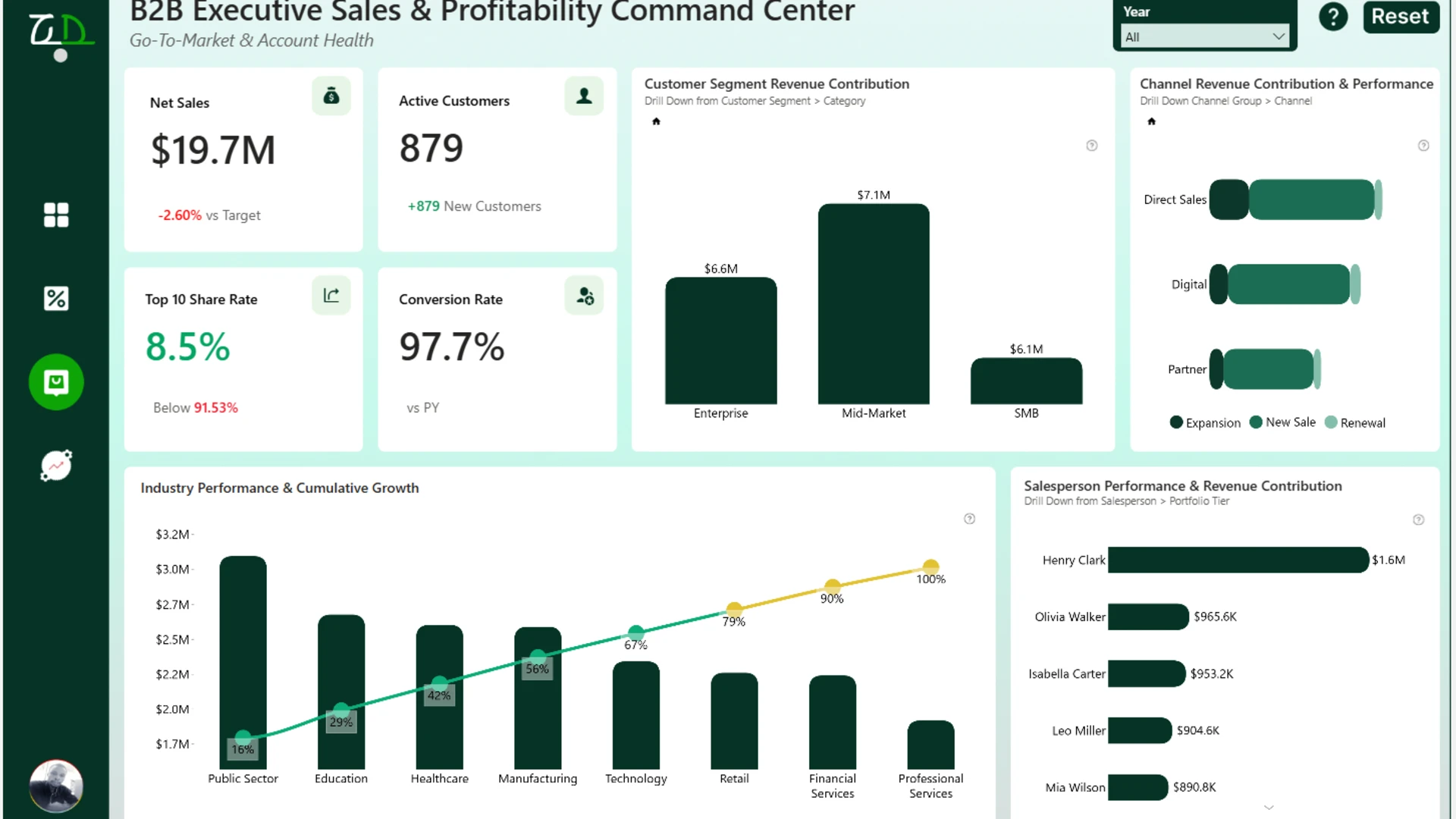This screenshot has width=1456, height=819.
Task: Click the chart icon on Top 10 Share Rate
Action: pos(331,295)
